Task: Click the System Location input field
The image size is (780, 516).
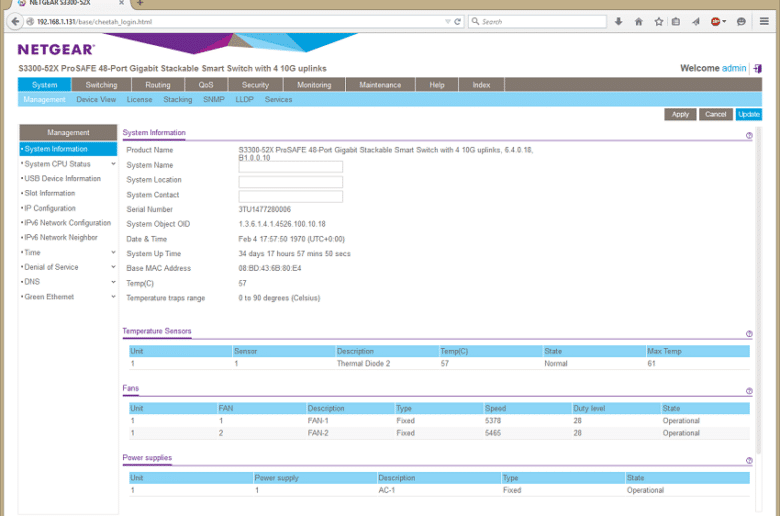Action: pyautogui.click(x=291, y=182)
